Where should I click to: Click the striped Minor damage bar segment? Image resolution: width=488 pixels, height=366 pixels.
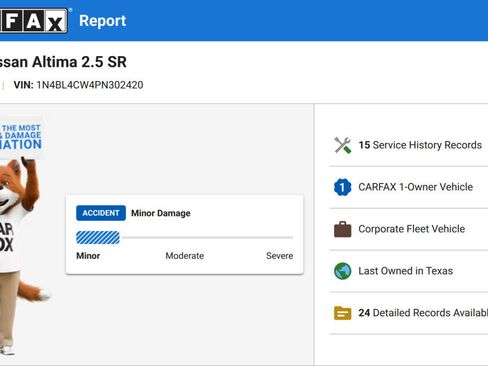(x=98, y=238)
